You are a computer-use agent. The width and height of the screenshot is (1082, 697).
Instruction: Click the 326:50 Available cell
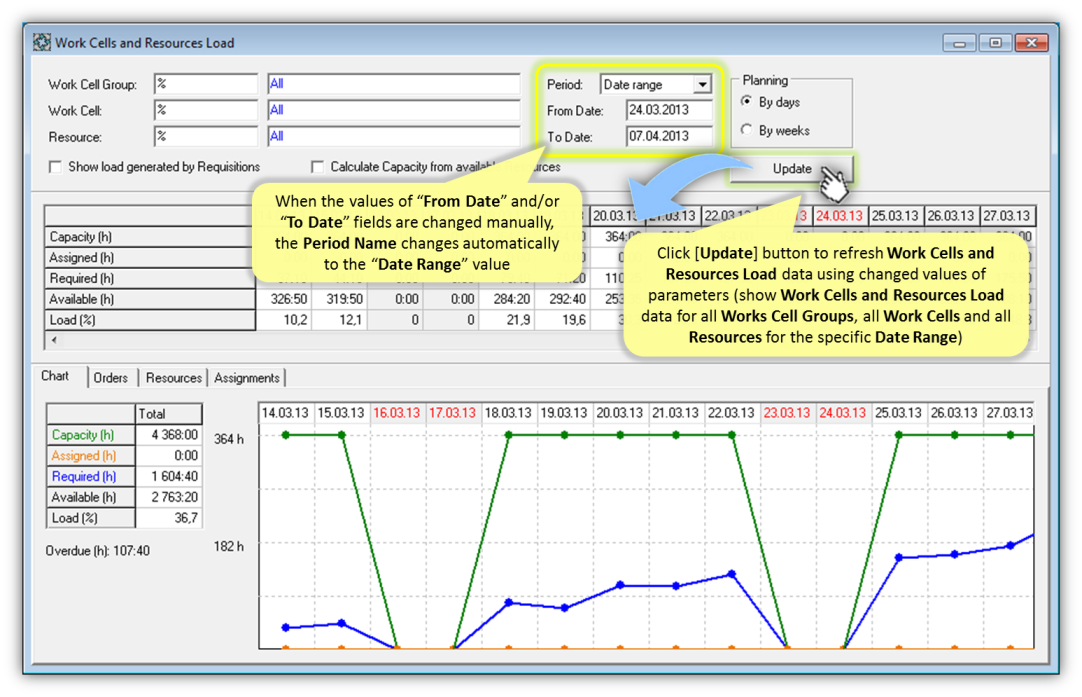(283, 299)
